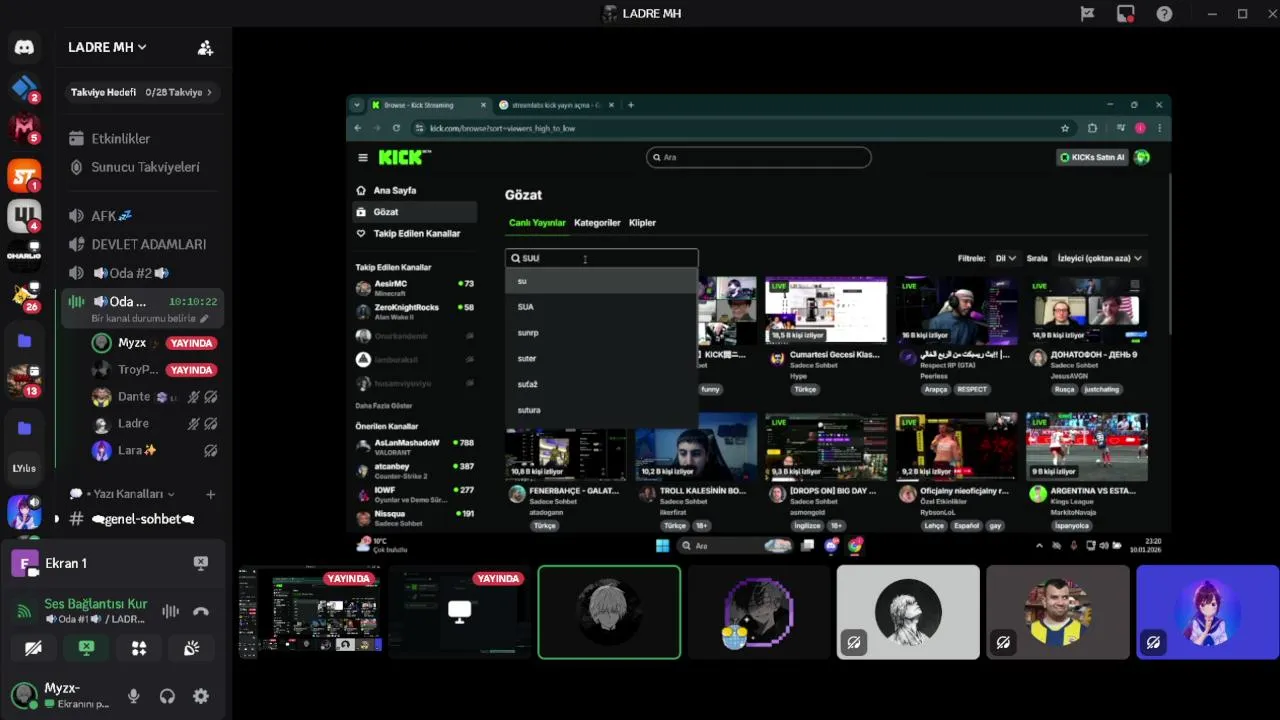Open the LYüs server icon
The image size is (1280, 720).
[x=24, y=468]
